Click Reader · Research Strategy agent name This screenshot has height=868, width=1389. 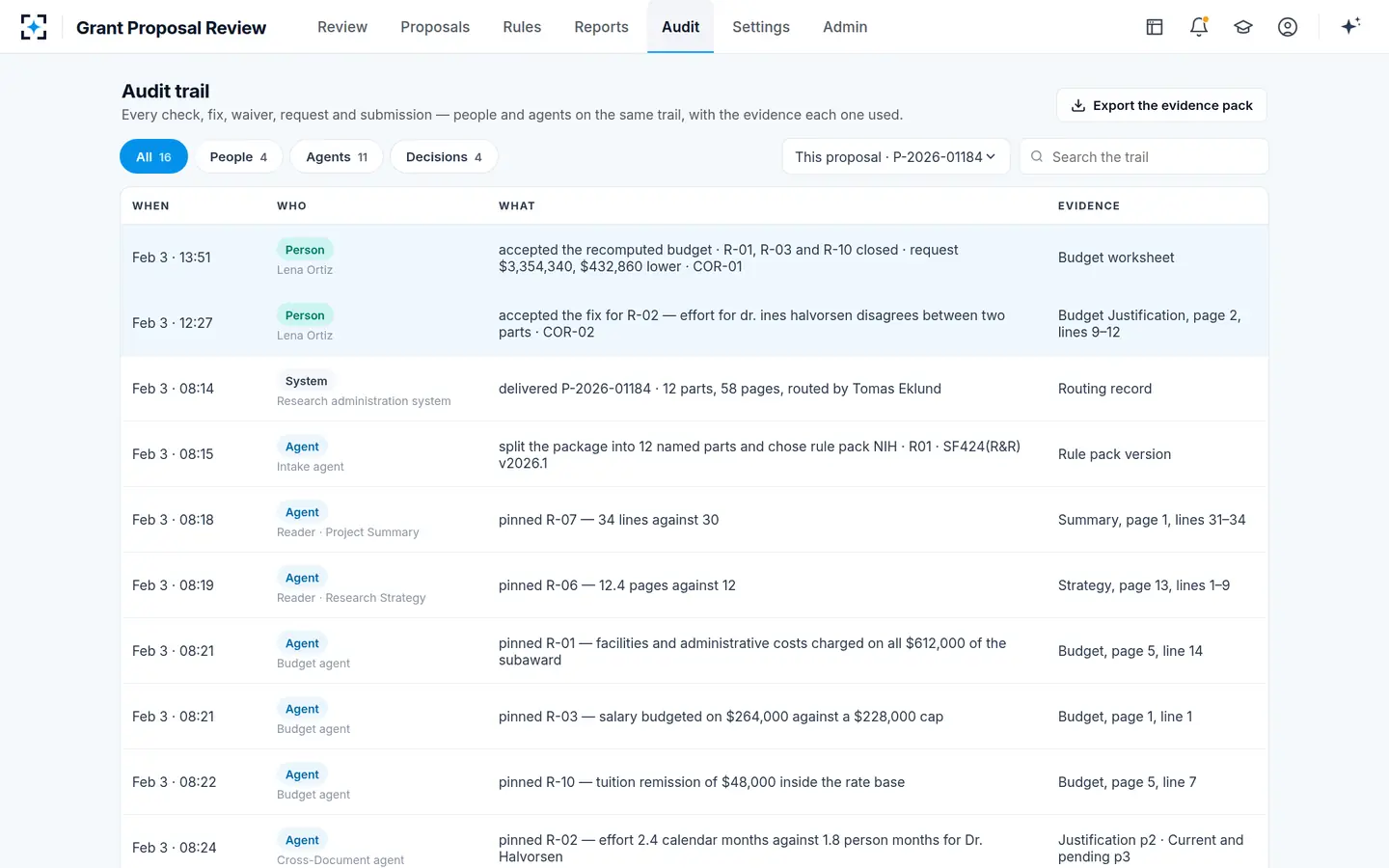[x=351, y=598]
